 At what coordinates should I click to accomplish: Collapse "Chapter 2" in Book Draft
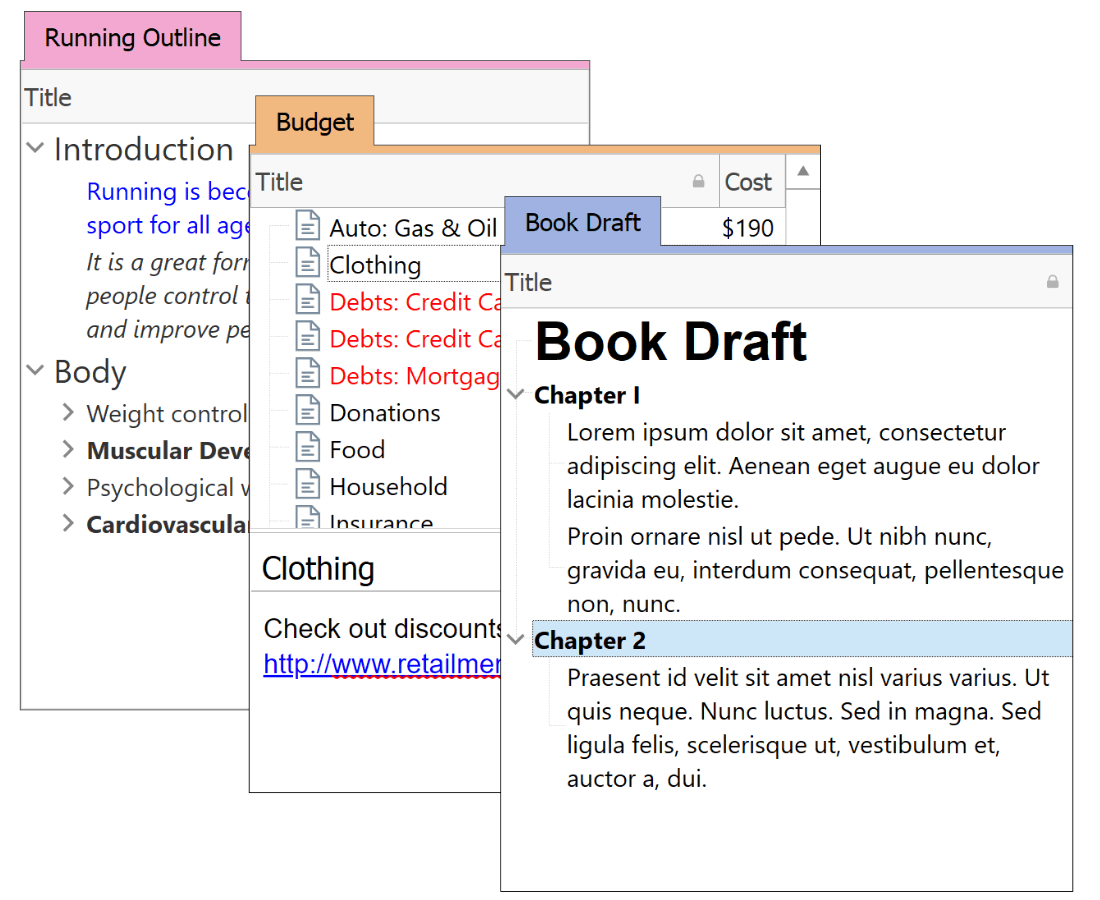(x=514, y=638)
